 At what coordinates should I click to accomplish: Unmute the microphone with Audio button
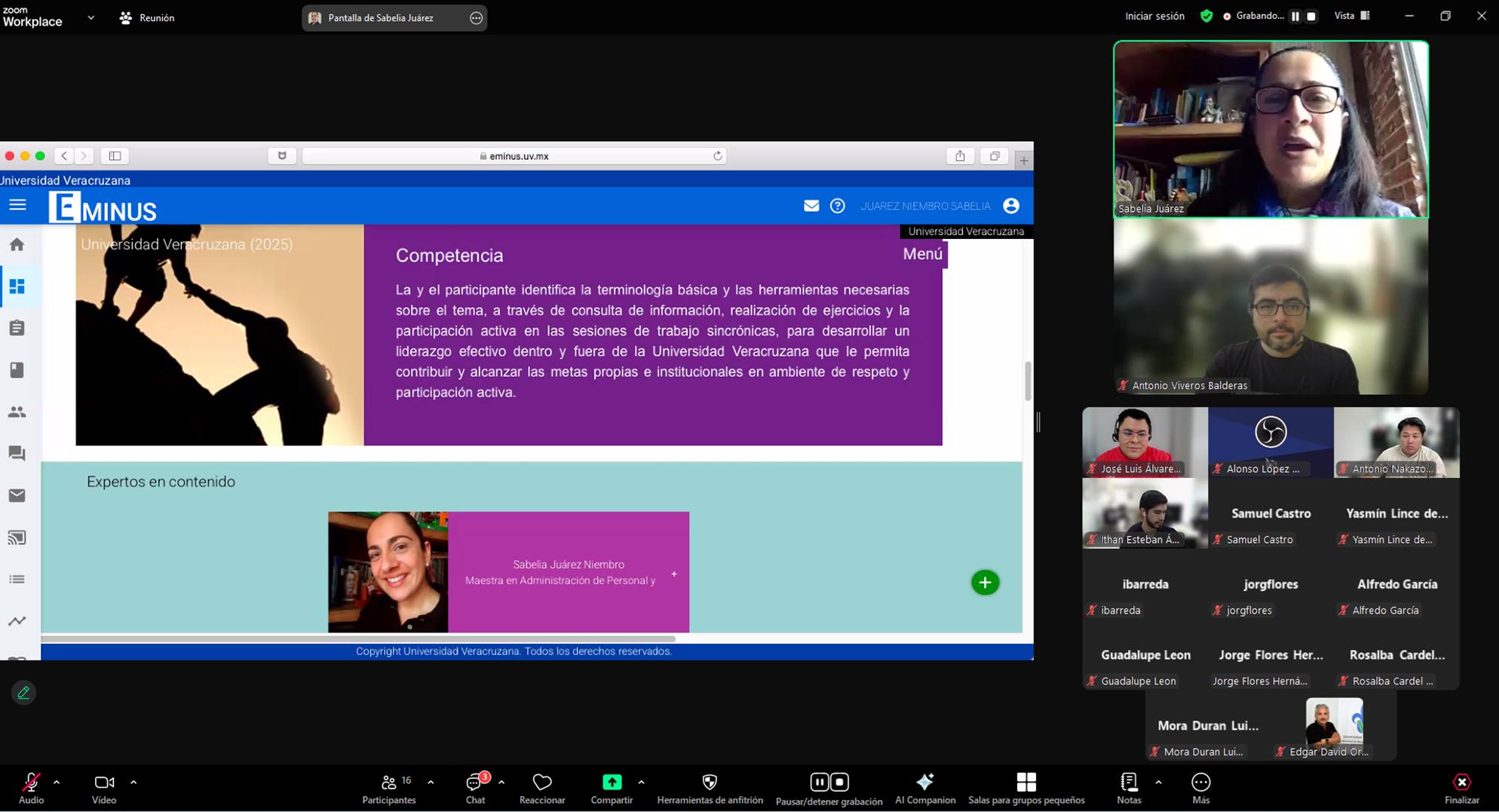(31, 788)
